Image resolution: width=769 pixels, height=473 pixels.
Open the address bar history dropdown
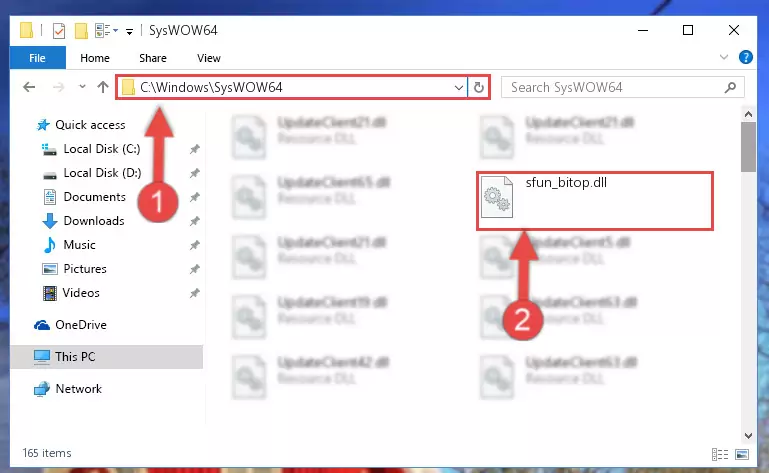pyautogui.click(x=459, y=88)
